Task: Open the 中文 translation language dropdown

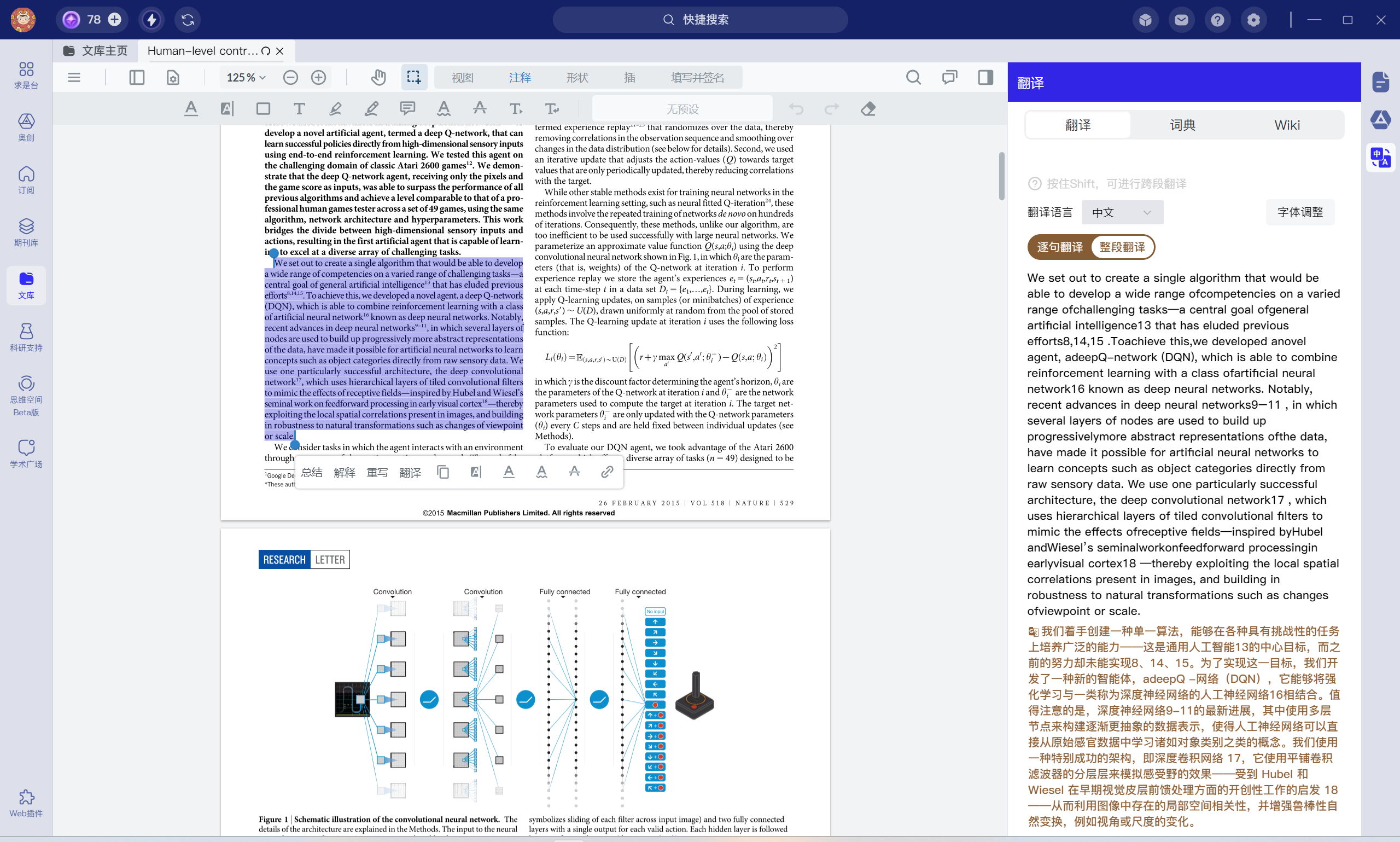Action: point(1122,212)
